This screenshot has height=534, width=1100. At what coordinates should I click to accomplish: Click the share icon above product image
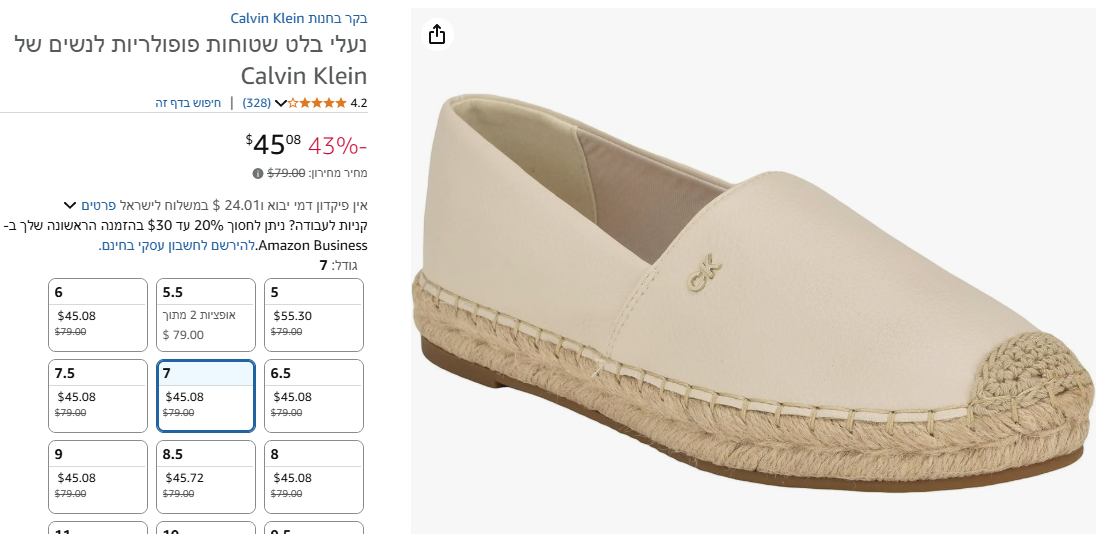click(x=436, y=35)
